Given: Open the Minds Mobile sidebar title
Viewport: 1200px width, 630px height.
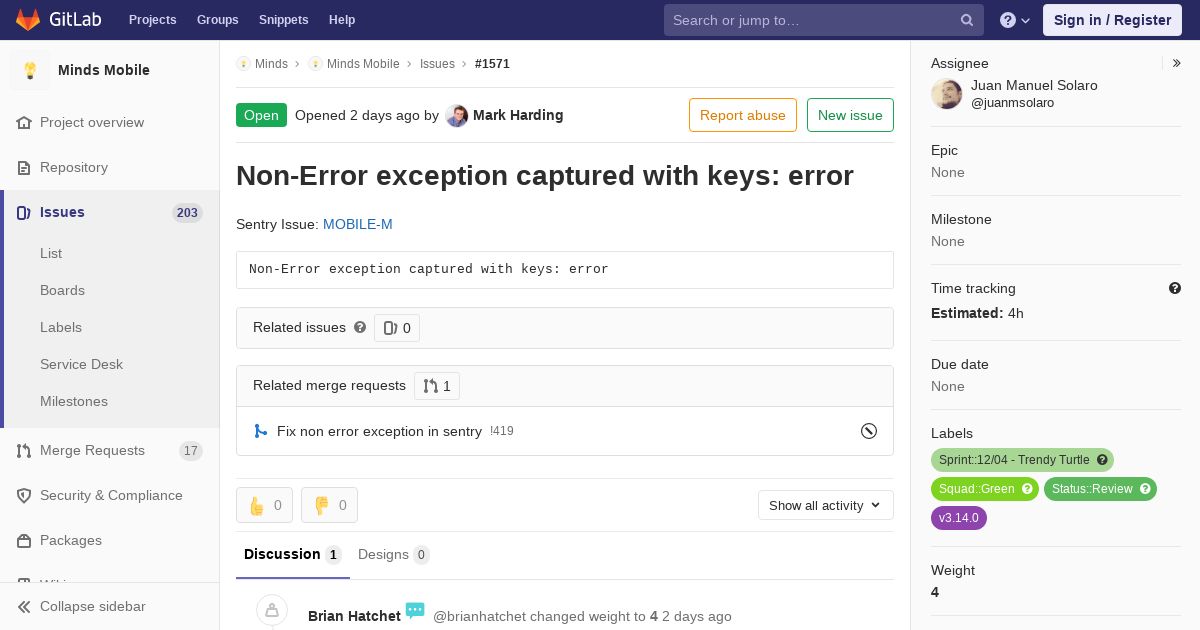Looking at the screenshot, I should (104, 70).
